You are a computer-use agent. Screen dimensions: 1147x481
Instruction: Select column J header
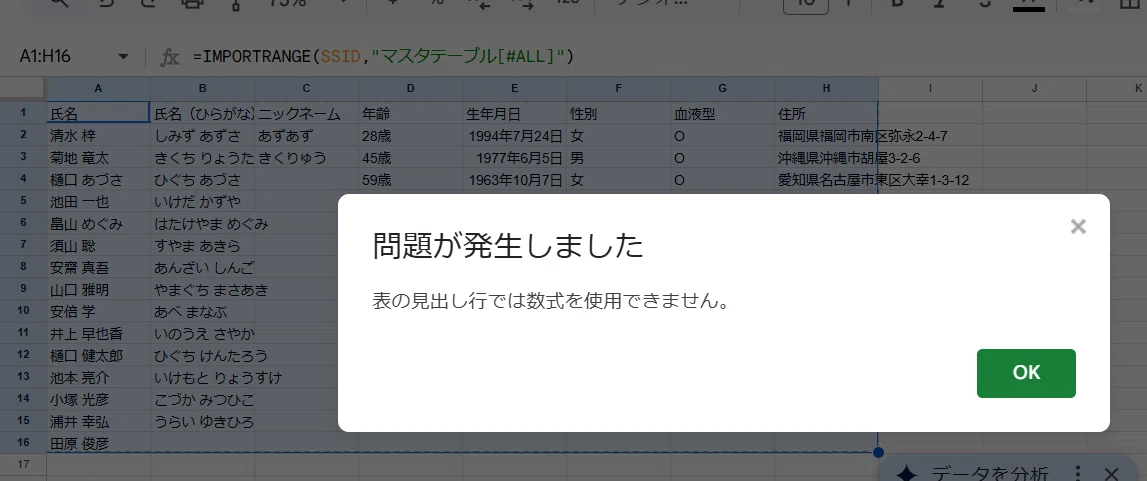1034,88
